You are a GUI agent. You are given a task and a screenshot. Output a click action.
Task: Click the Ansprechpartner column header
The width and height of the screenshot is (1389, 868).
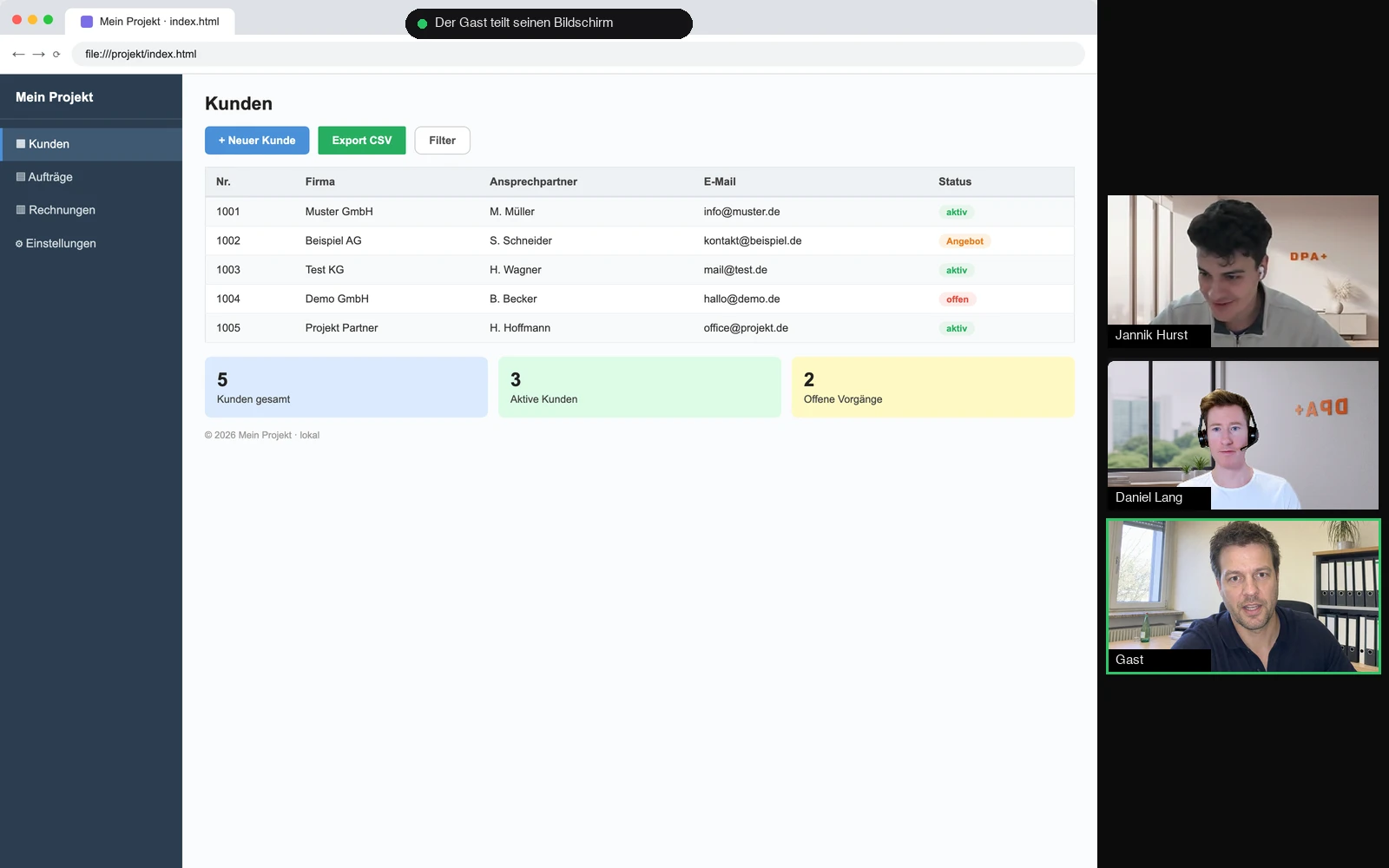coord(533,181)
